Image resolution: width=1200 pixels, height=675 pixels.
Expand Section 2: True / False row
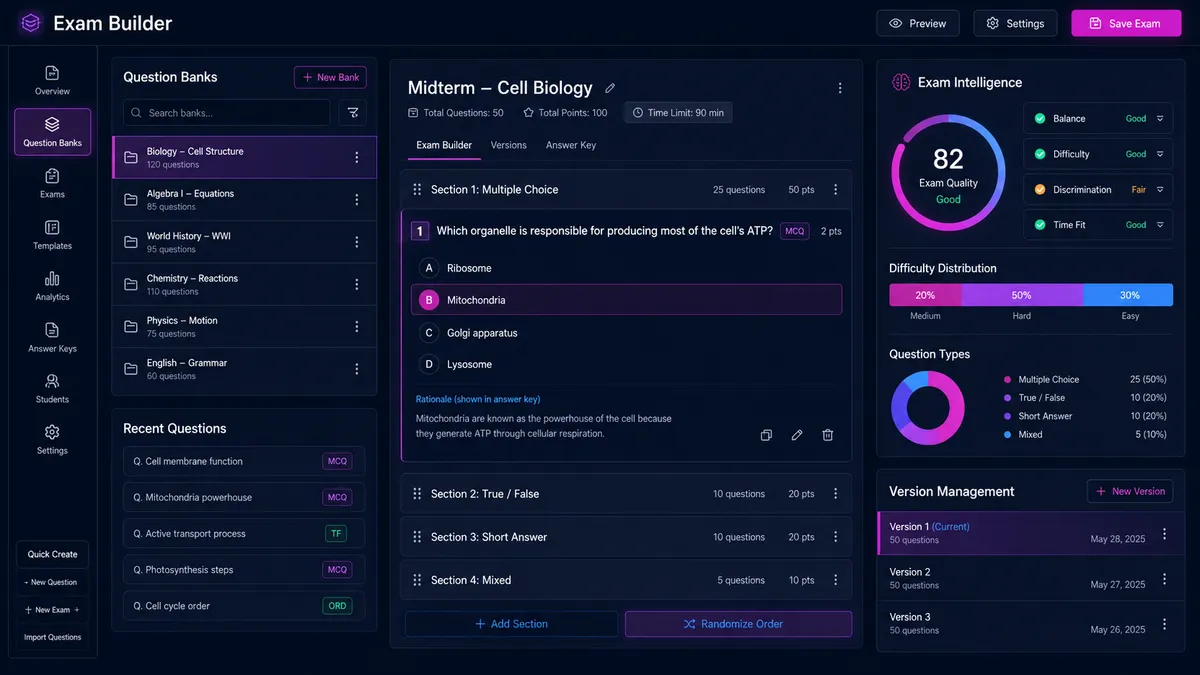[626, 494]
